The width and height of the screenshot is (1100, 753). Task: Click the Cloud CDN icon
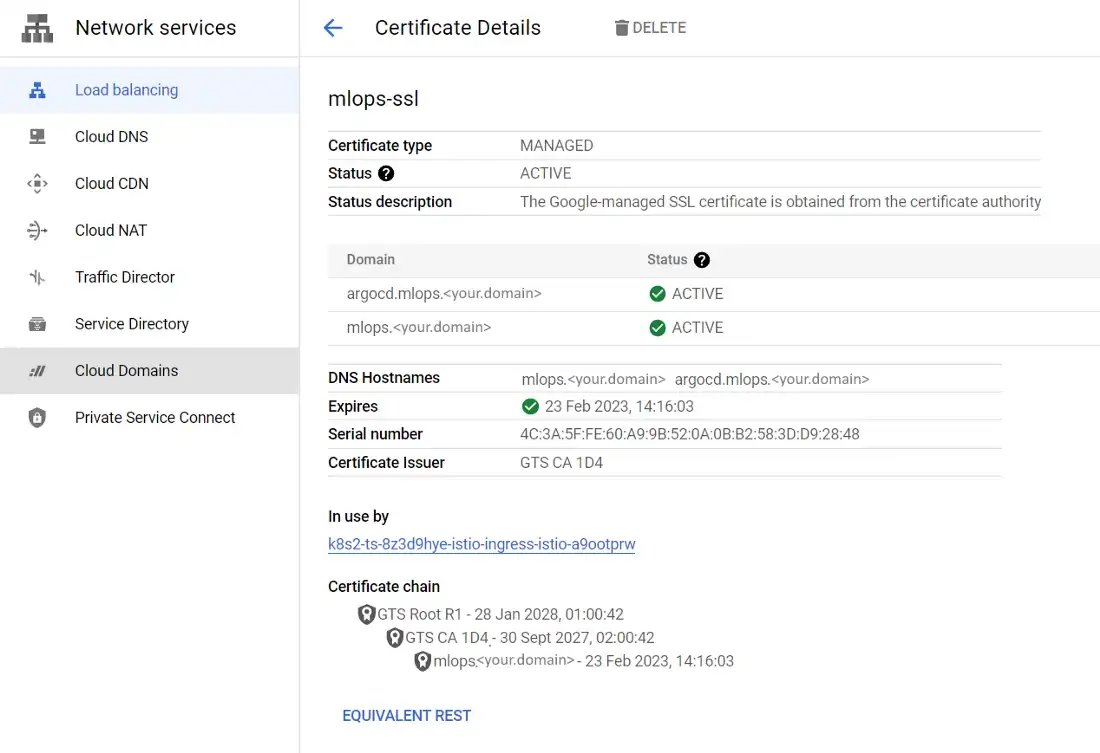click(37, 184)
